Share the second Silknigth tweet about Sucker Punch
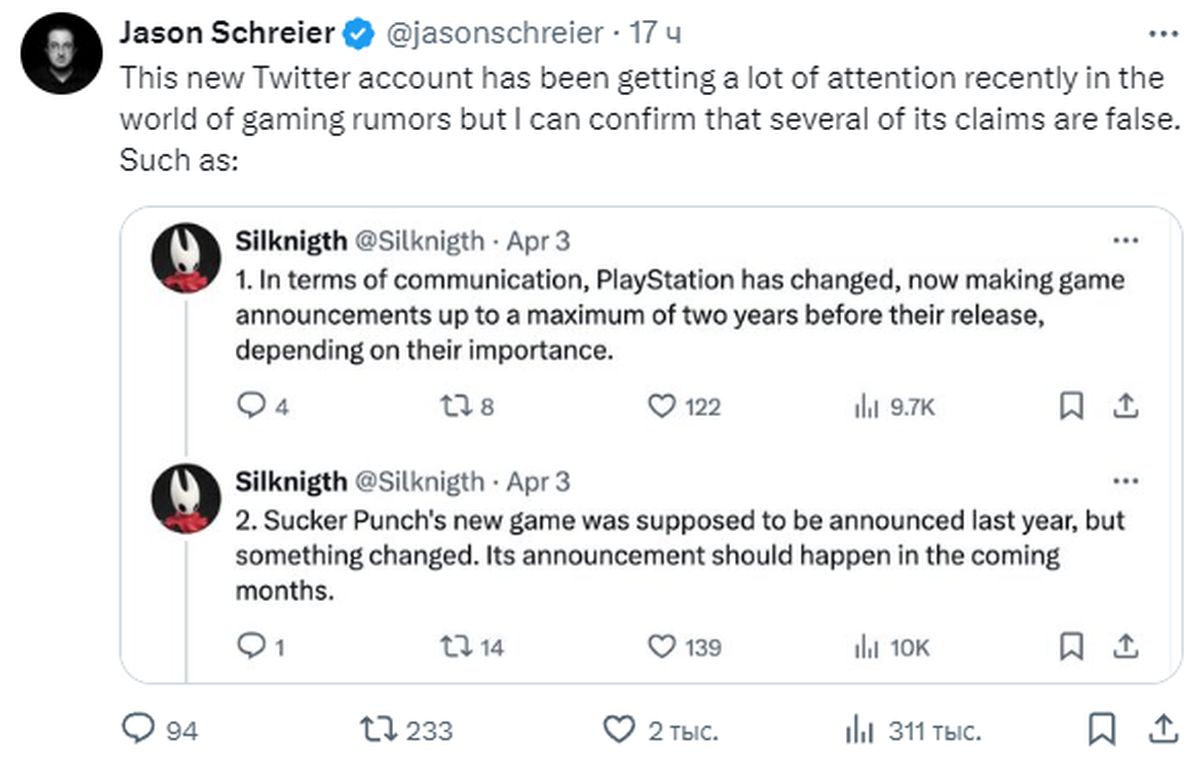 point(1126,647)
